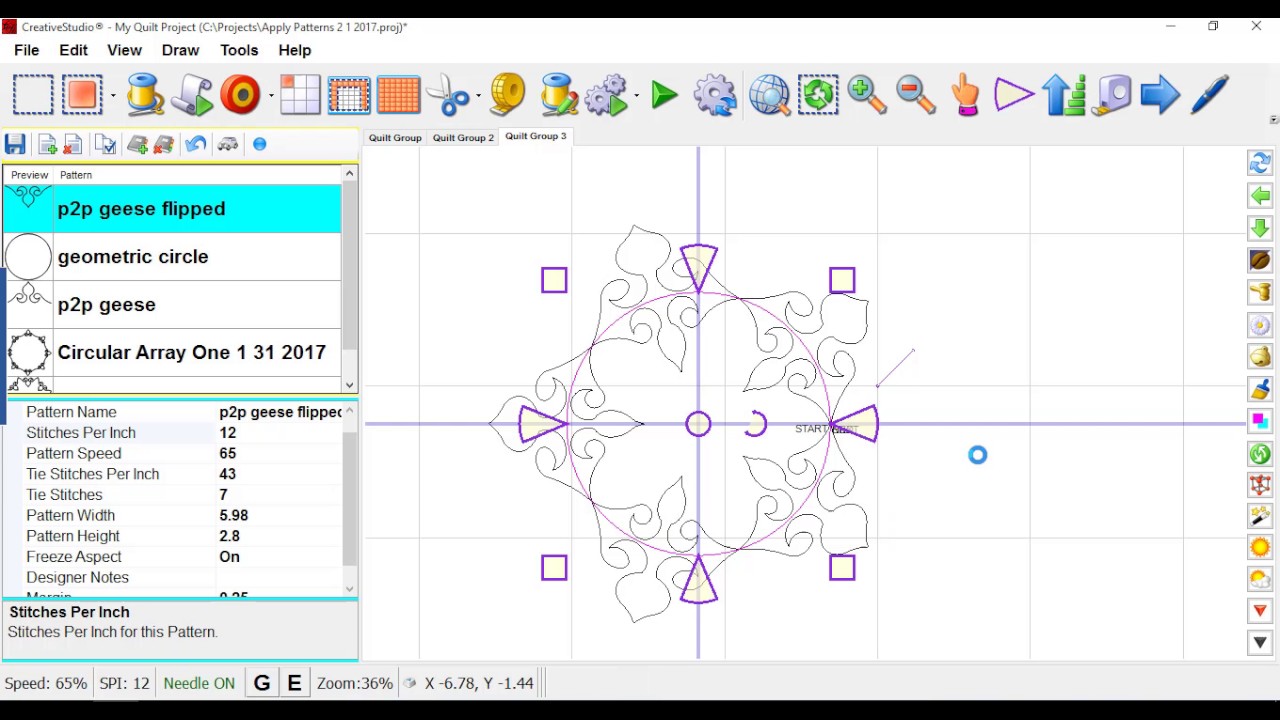Toggle the G button in status bar
The height and width of the screenshot is (720, 1280).
click(262, 683)
